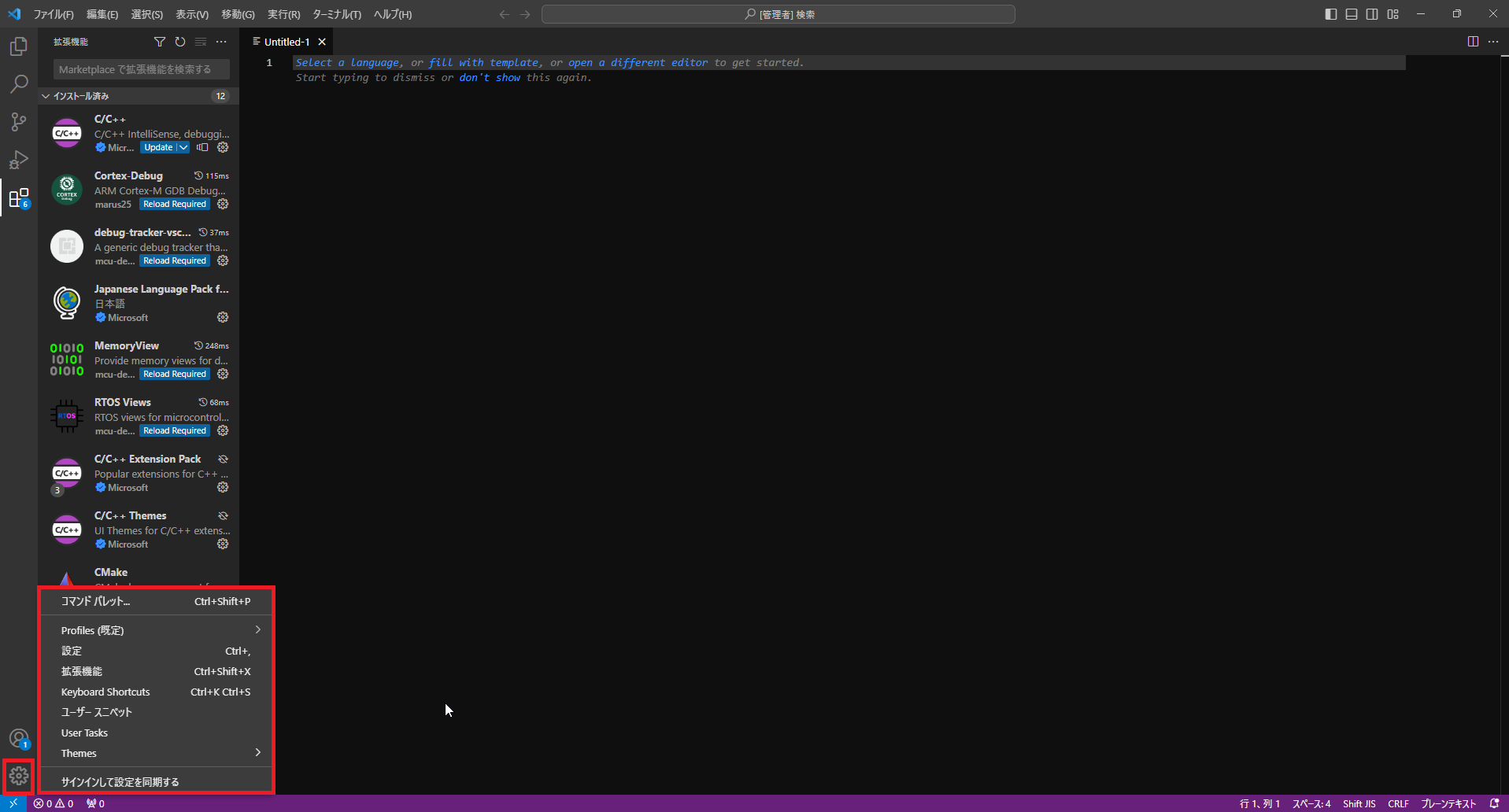Open notifications bell in status bar

1494,803
